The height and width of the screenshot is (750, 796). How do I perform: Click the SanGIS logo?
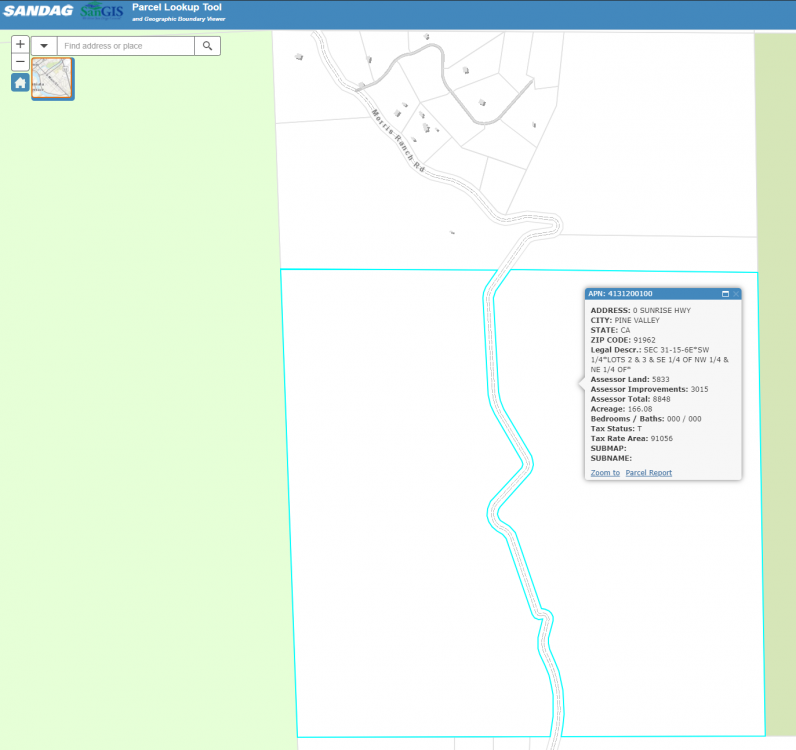[102, 10]
